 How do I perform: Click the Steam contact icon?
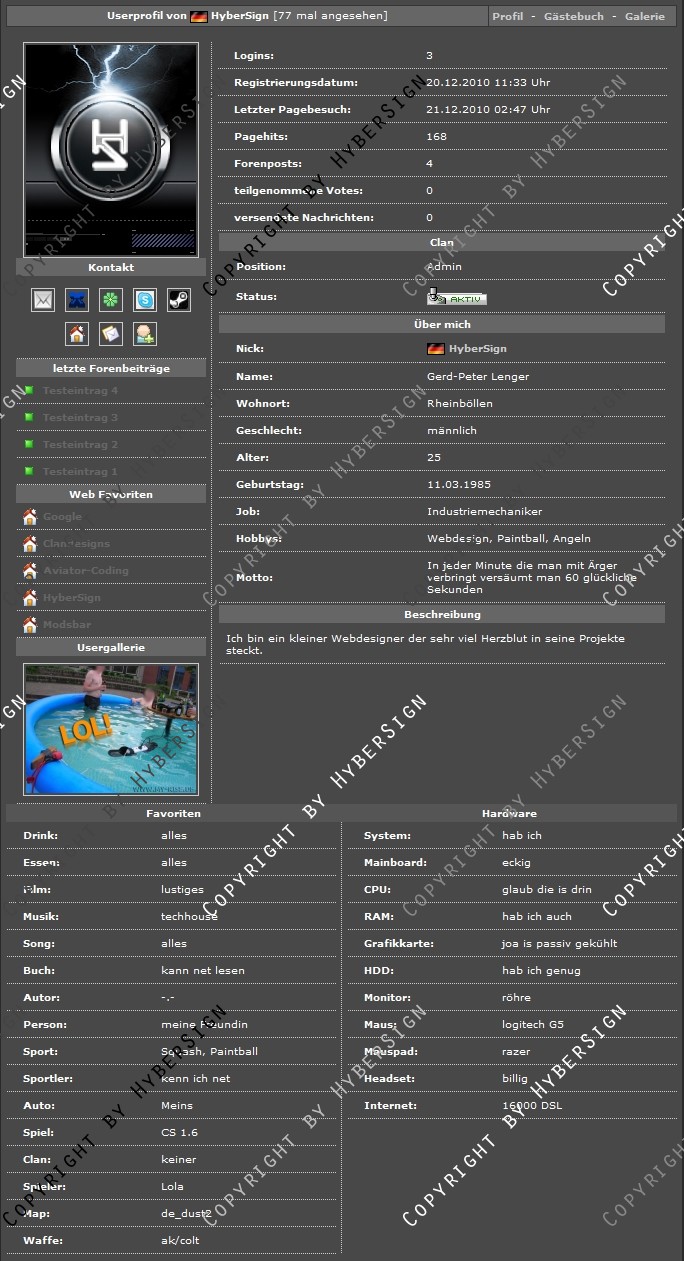click(178, 299)
